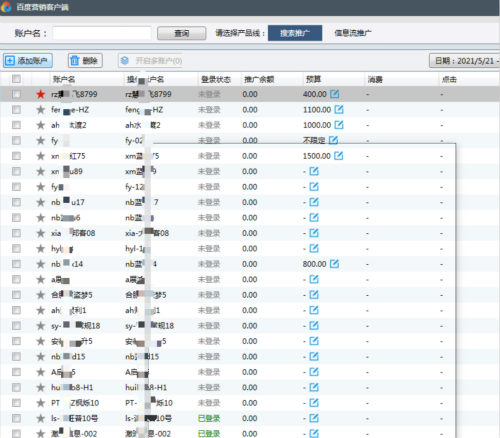This screenshot has width=500, height=438.
Task: Toggle select-all checkbox in table header
Action: 16,79
